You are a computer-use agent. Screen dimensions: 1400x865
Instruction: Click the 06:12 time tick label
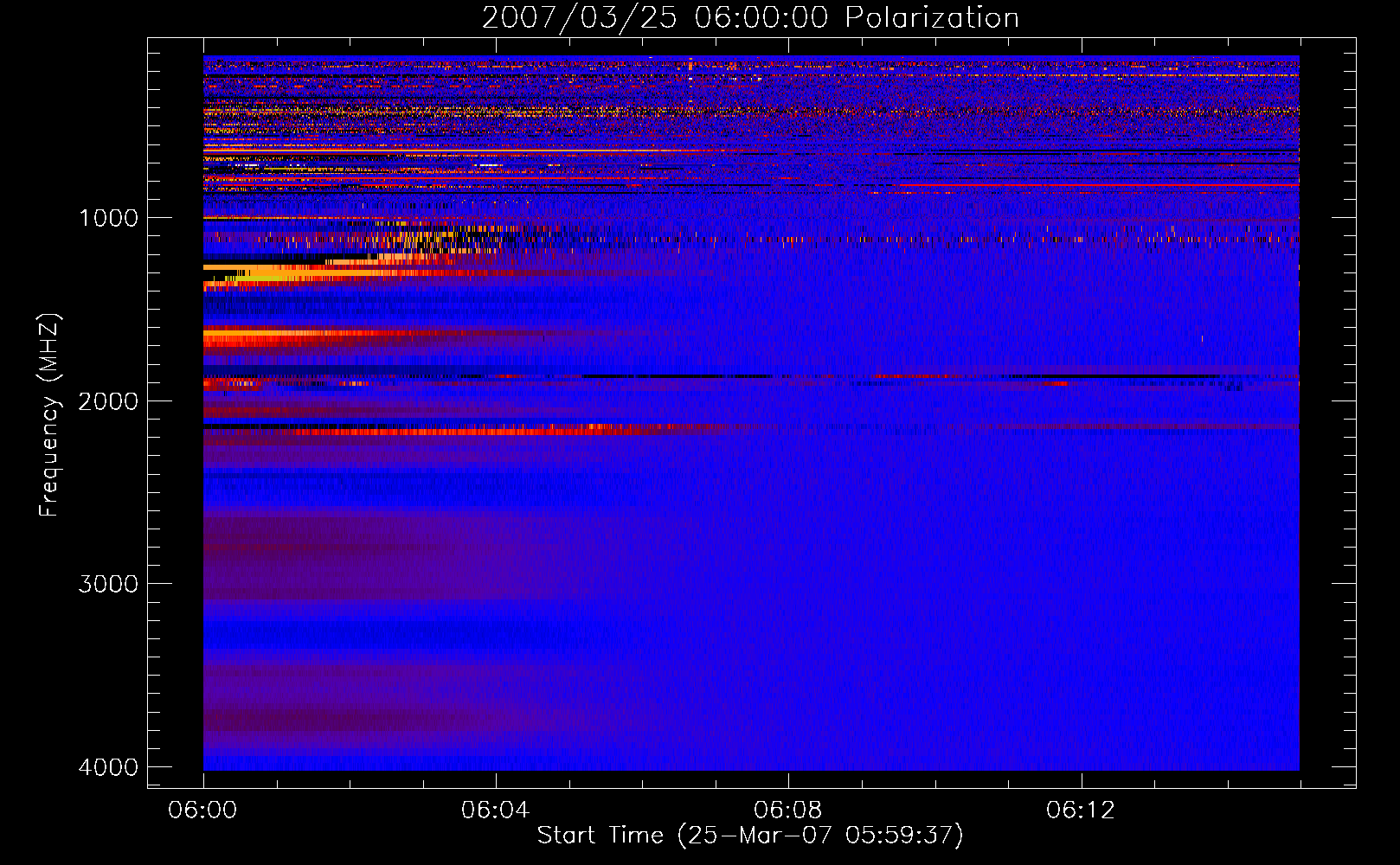(x=1081, y=811)
